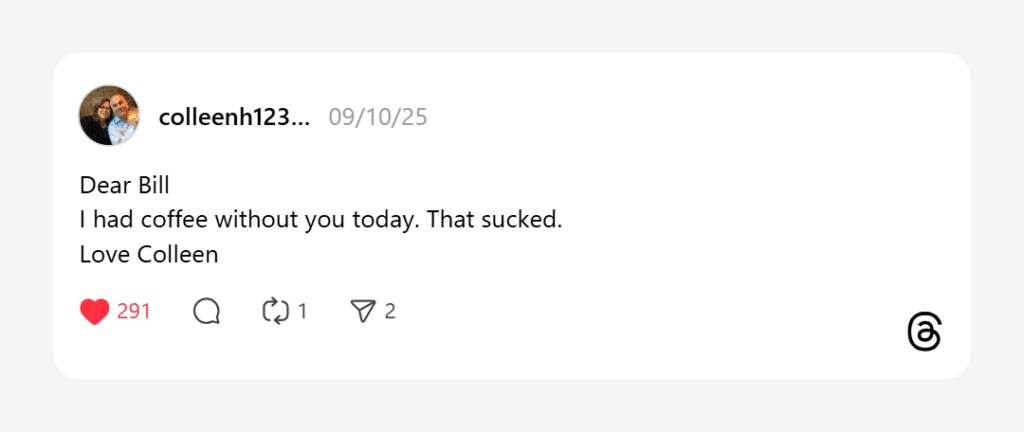Open replies with the comment bubble icon
1024x432 pixels.
pyautogui.click(x=206, y=312)
